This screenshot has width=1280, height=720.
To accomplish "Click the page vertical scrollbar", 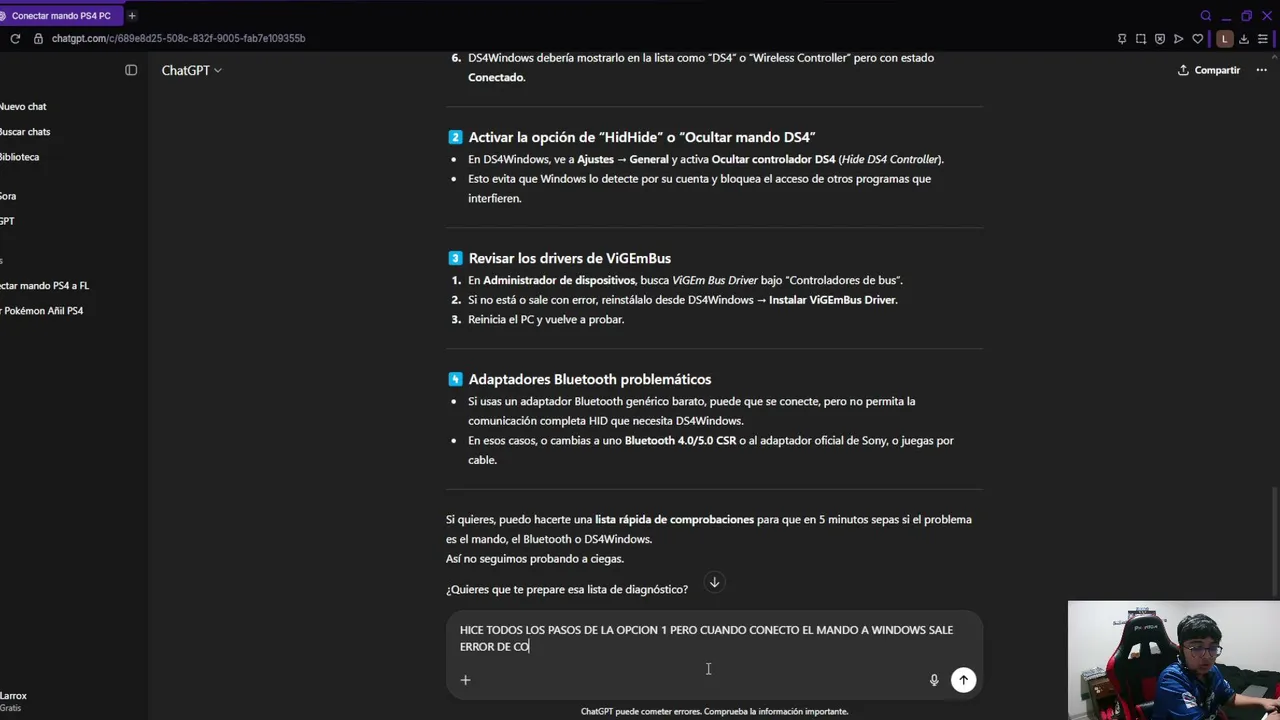I will click(x=1275, y=540).
